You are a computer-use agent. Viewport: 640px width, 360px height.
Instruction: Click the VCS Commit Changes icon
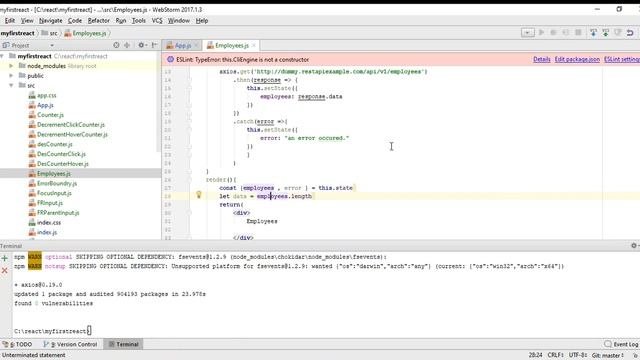(606, 32)
